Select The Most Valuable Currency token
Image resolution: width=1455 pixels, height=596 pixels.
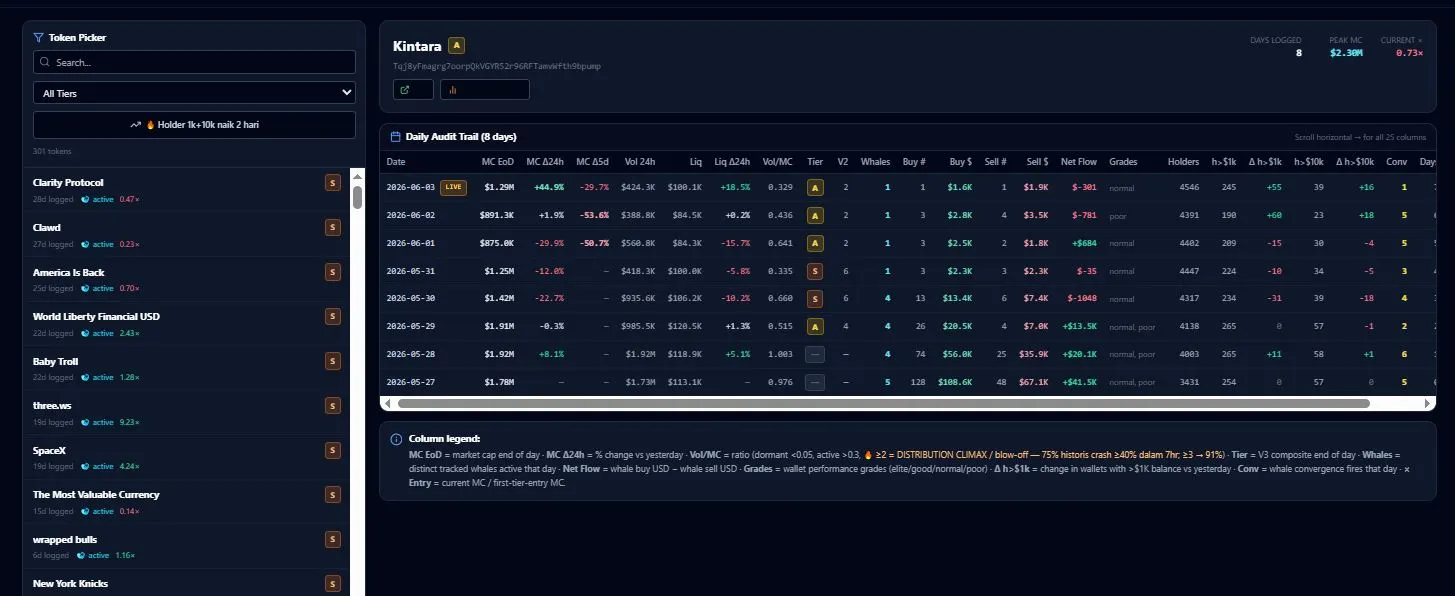pos(186,502)
